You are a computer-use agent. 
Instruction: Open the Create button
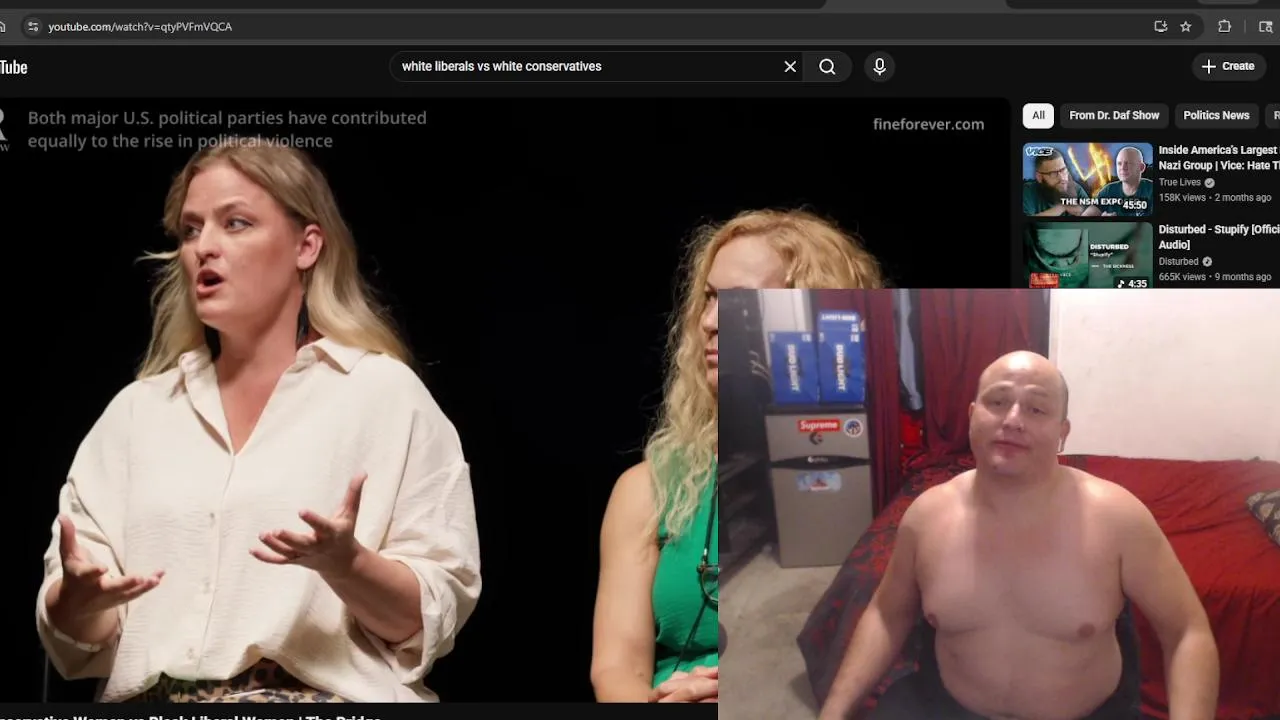point(1228,66)
